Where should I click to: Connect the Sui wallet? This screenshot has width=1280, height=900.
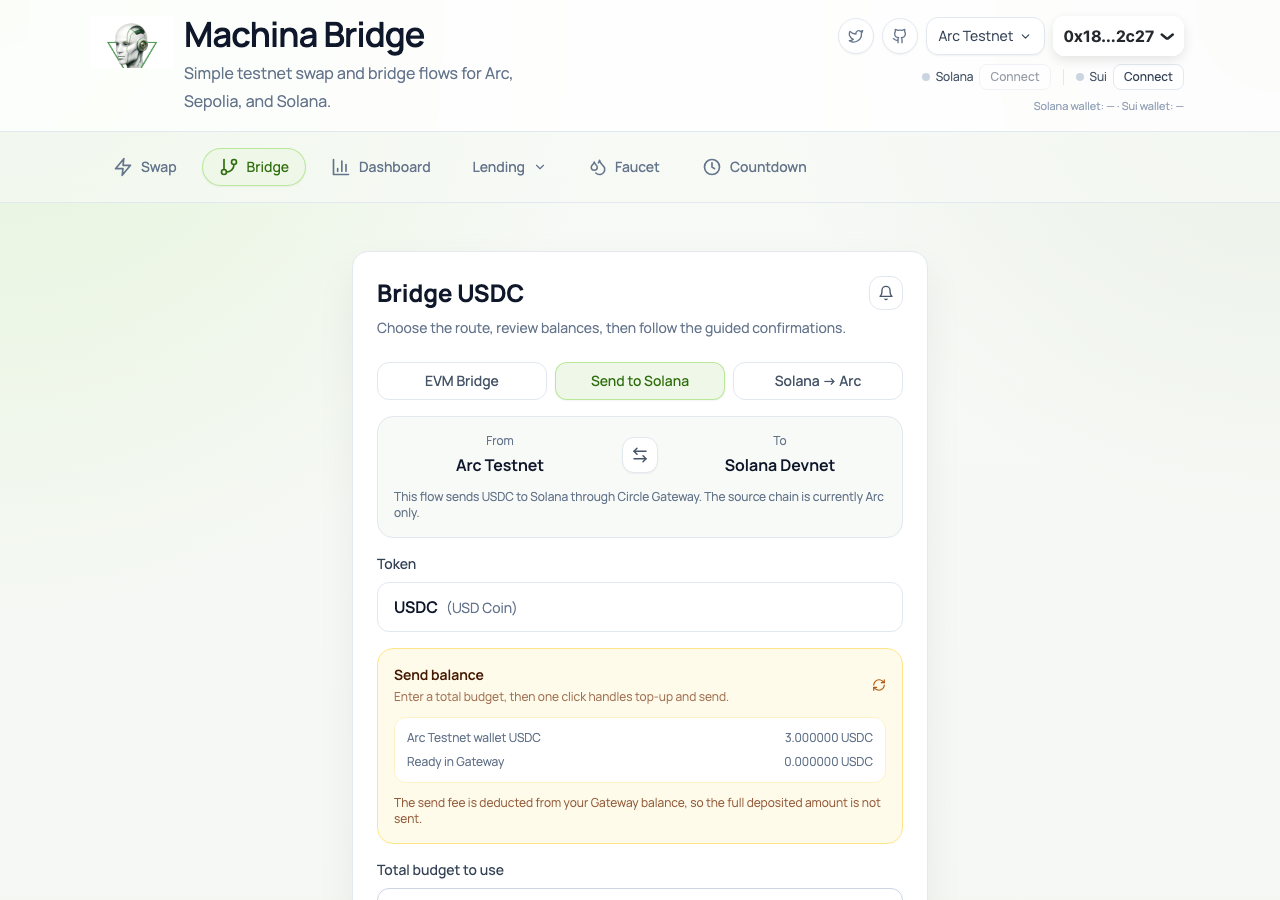click(1148, 77)
